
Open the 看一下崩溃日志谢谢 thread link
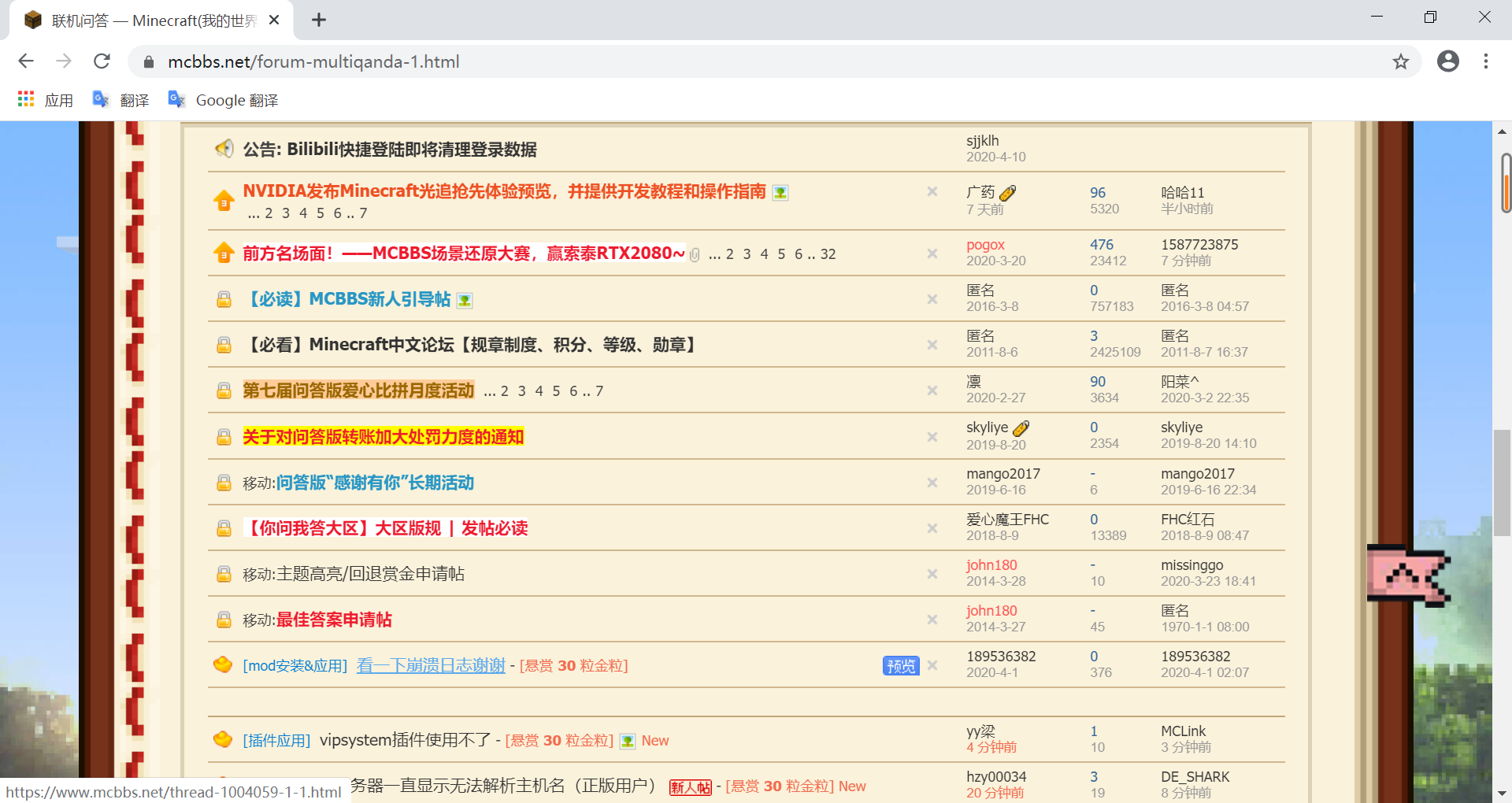[431, 666]
